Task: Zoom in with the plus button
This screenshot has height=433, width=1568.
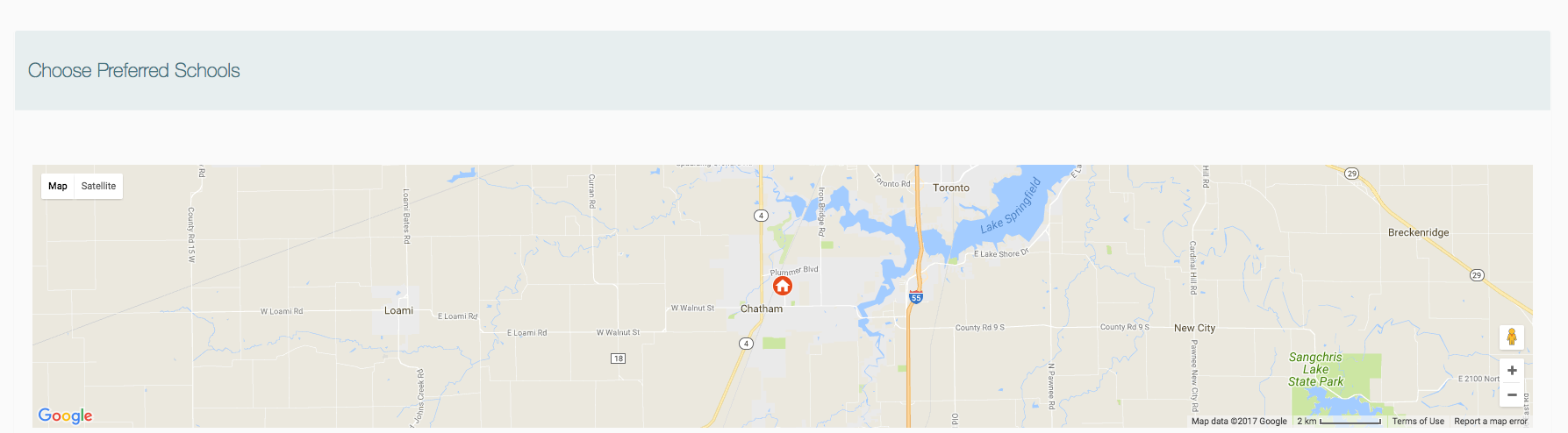Action: (1511, 370)
